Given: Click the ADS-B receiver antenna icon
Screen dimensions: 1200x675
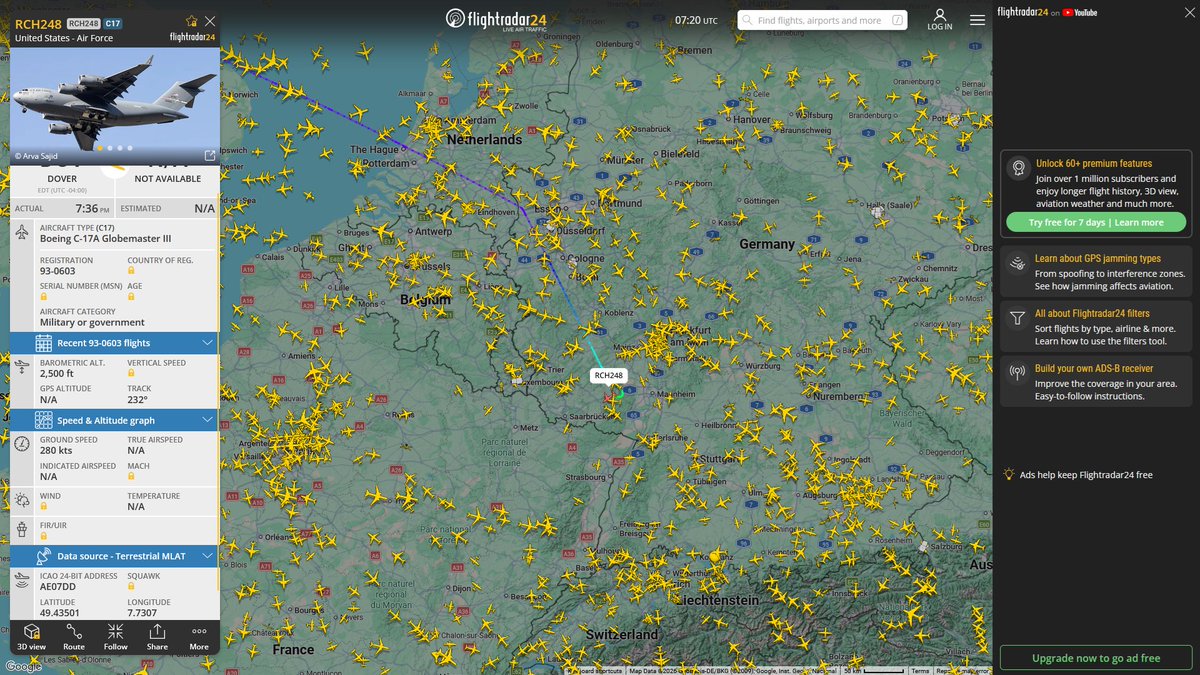Looking at the screenshot, I should (x=1017, y=374).
